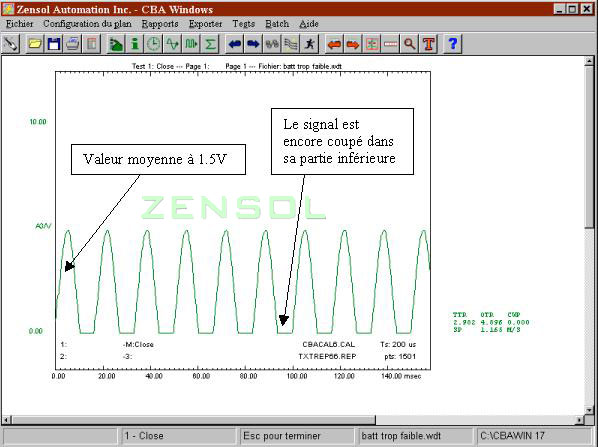This screenshot has width=598, height=447.
Task: Maximize the CBA Windows application
Action: (x=572, y=9)
